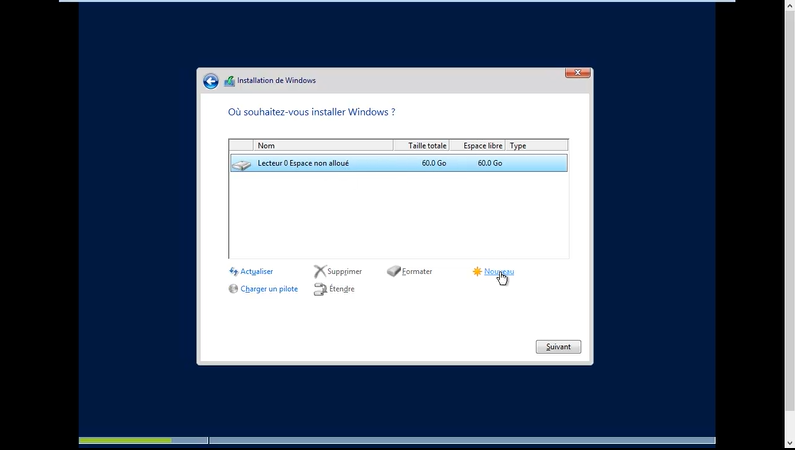Click the refresh arrows icon beside Actualiser

click(234, 271)
